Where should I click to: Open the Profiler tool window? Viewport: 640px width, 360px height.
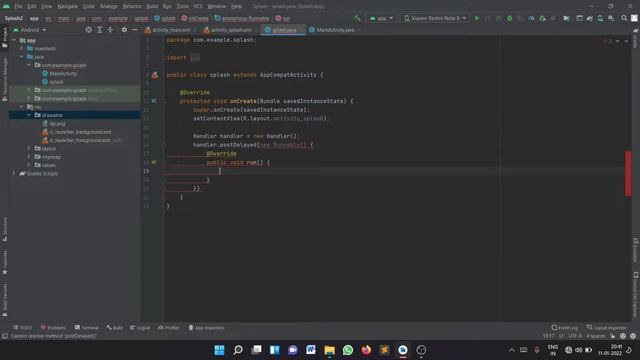point(169,328)
